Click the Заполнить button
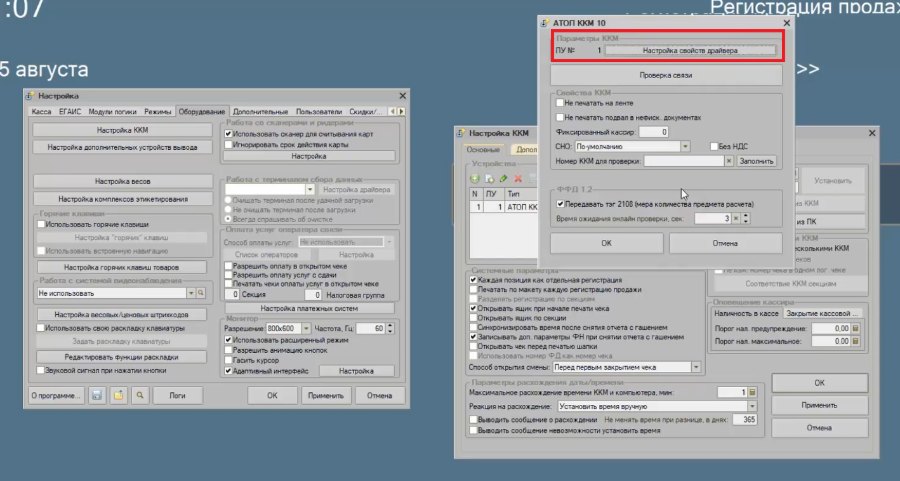 [x=756, y=161]
